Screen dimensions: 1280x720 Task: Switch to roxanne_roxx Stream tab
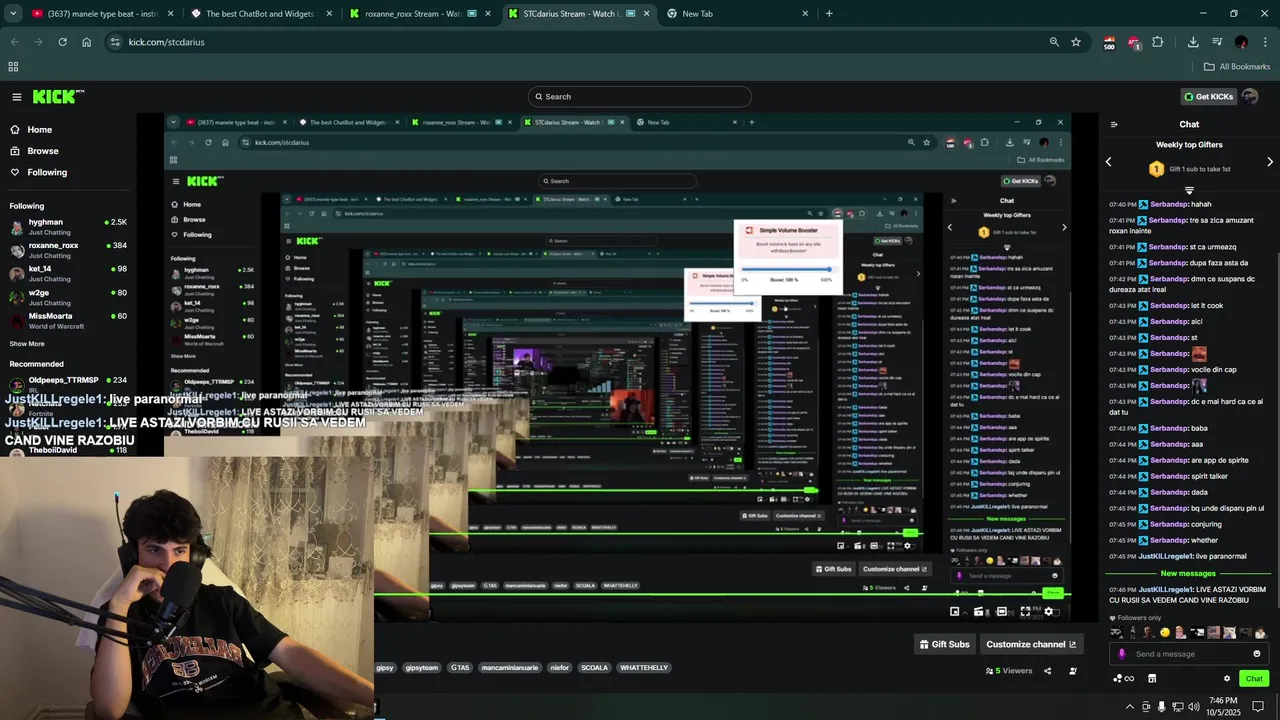(x=419, y=14)
